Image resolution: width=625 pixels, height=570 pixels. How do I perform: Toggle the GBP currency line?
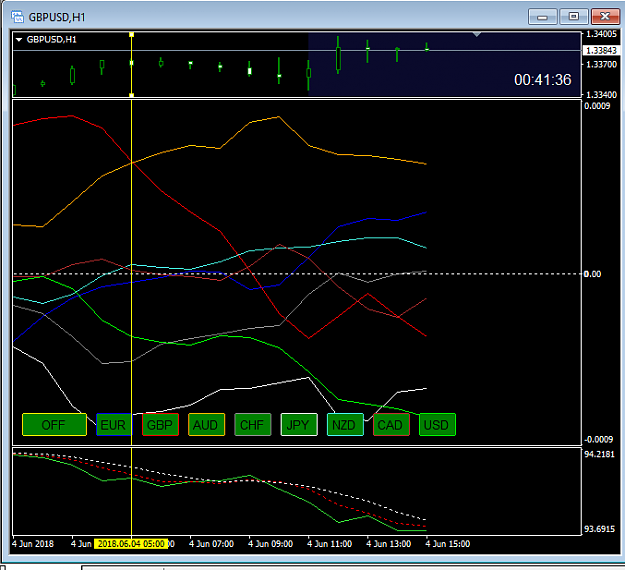[160, 425]
